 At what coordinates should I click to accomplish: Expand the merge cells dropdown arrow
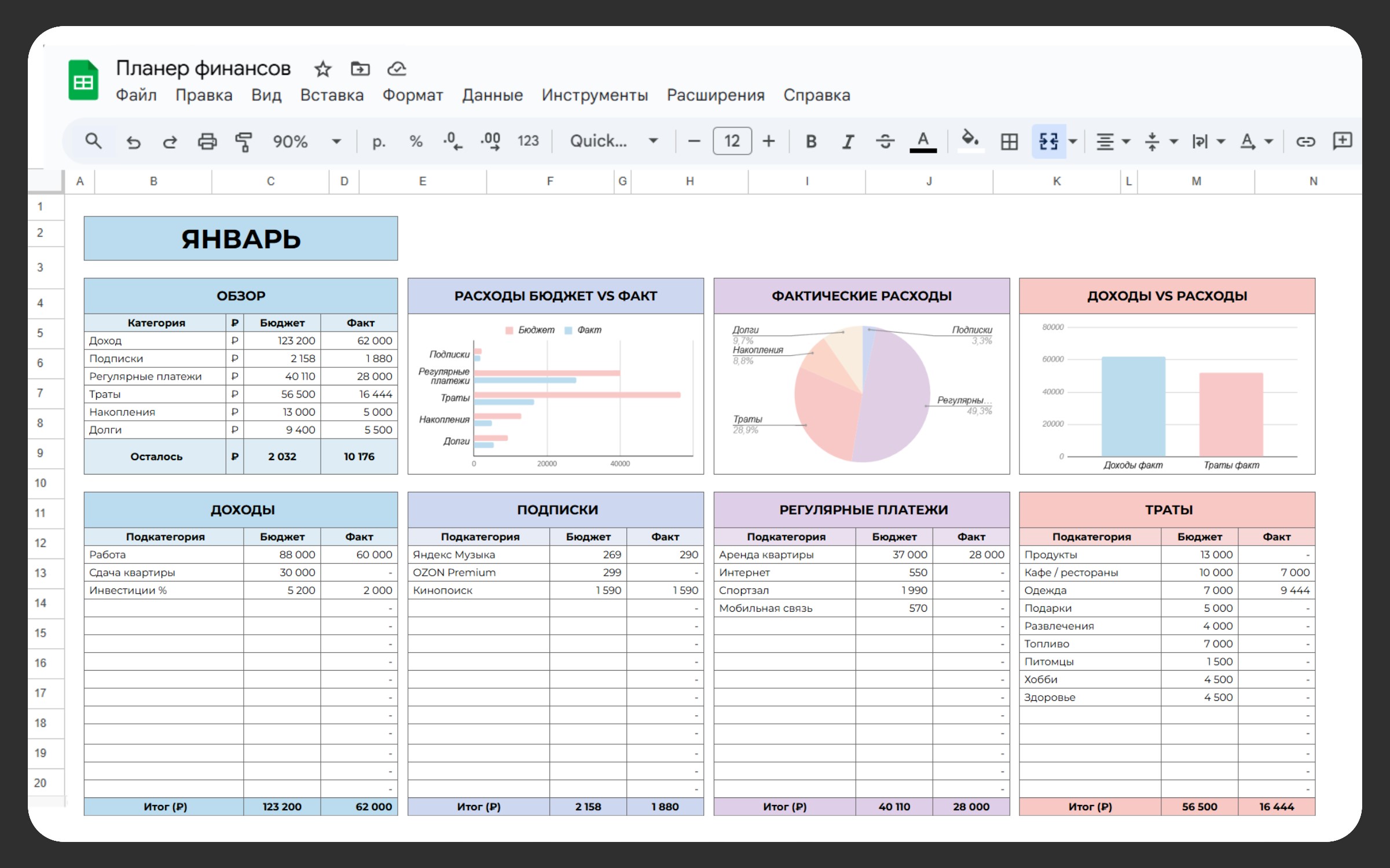[x=1073, y=141]
